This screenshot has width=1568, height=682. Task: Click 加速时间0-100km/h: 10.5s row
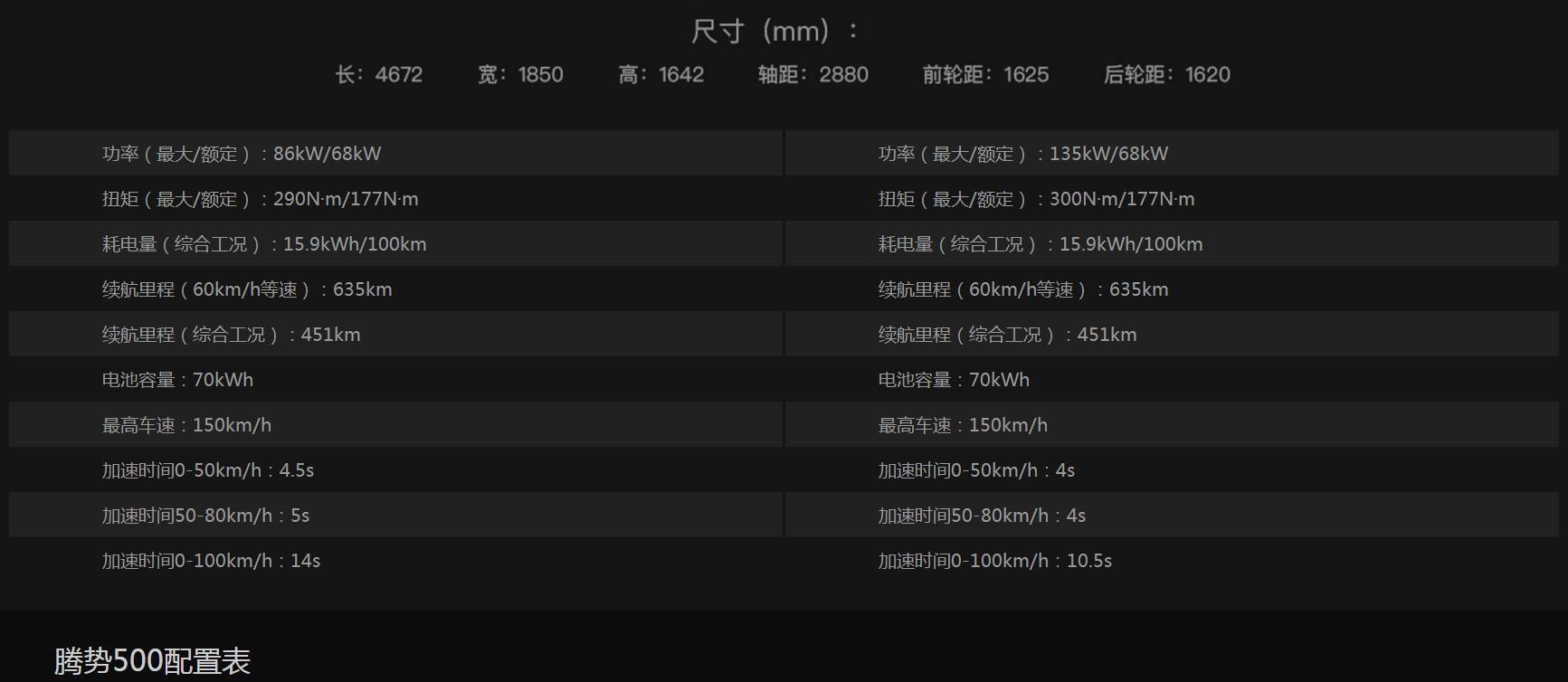pos(1172,560)
